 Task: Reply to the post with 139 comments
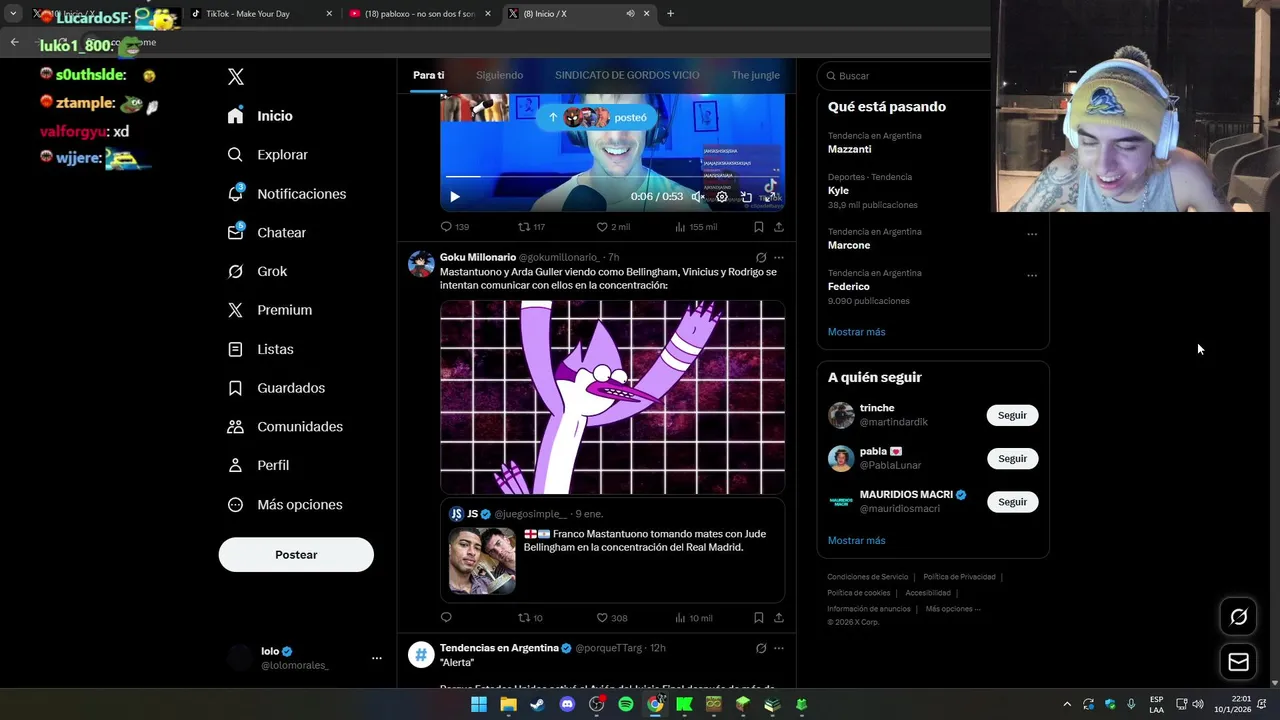pyautogui.click(x=455, y=227)
